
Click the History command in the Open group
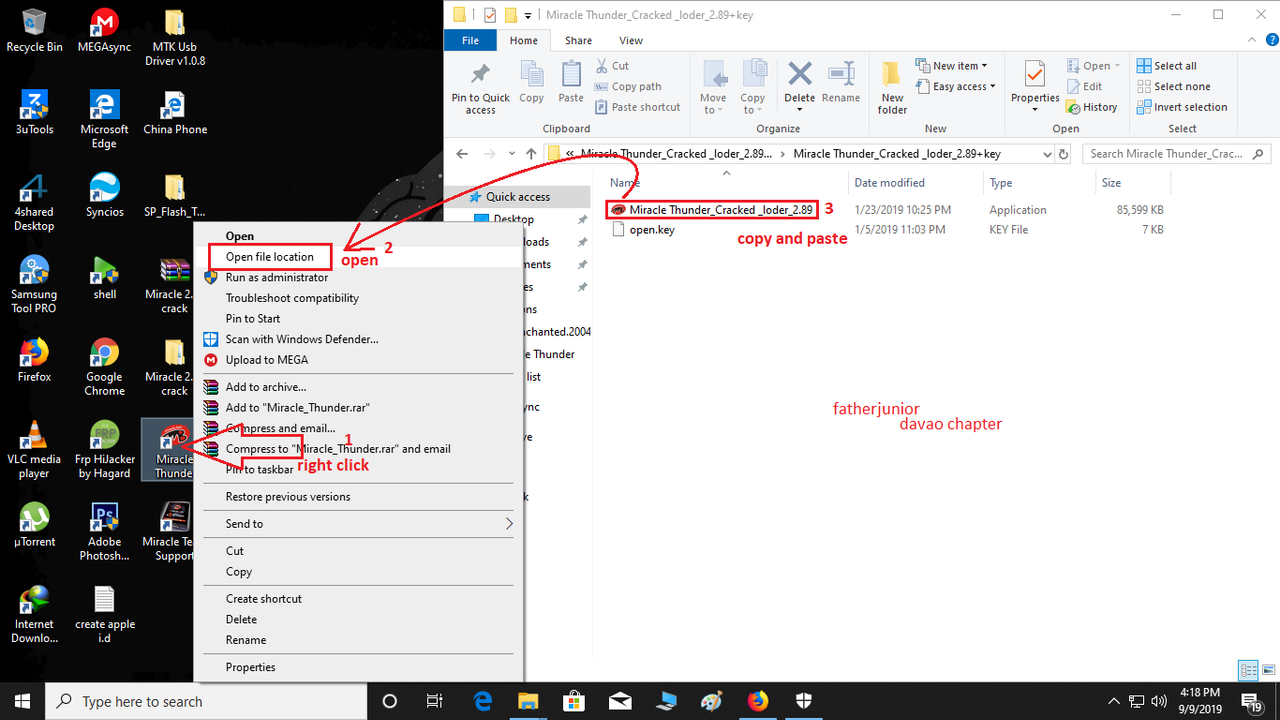pyautogui.click(x=1092, y=107)
